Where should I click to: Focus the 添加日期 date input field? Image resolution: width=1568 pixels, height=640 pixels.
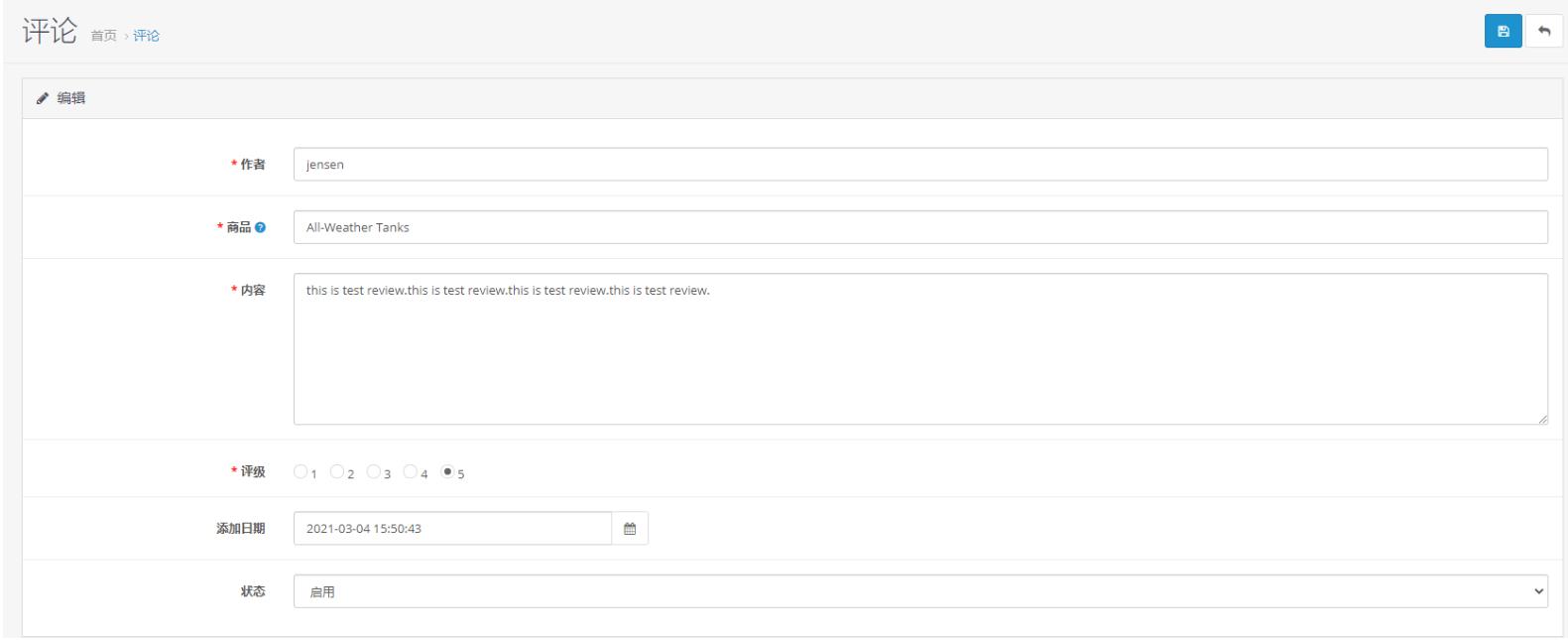(x=452, y=529)
